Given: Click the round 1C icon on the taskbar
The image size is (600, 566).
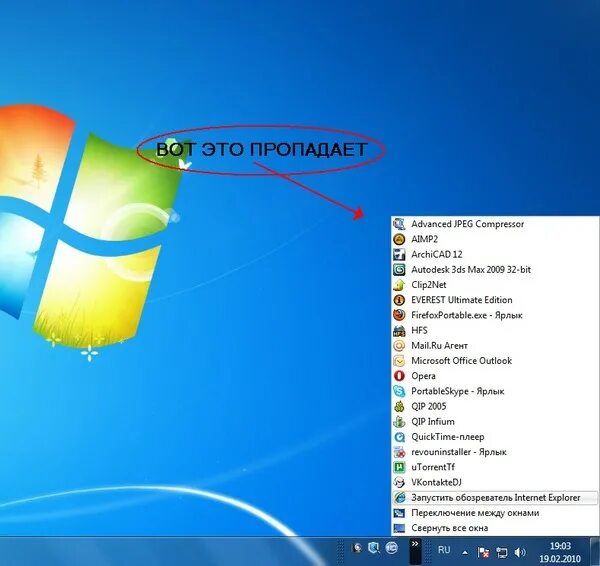Looking at the screenshot, I should [x=391, y=548].
